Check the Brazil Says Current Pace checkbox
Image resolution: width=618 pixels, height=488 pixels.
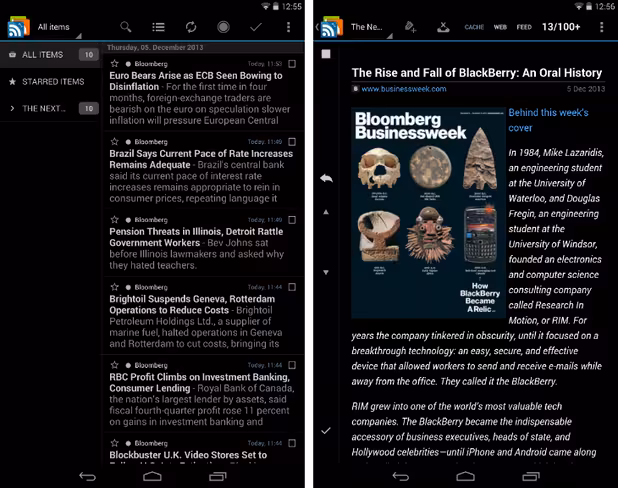point(292,142)
